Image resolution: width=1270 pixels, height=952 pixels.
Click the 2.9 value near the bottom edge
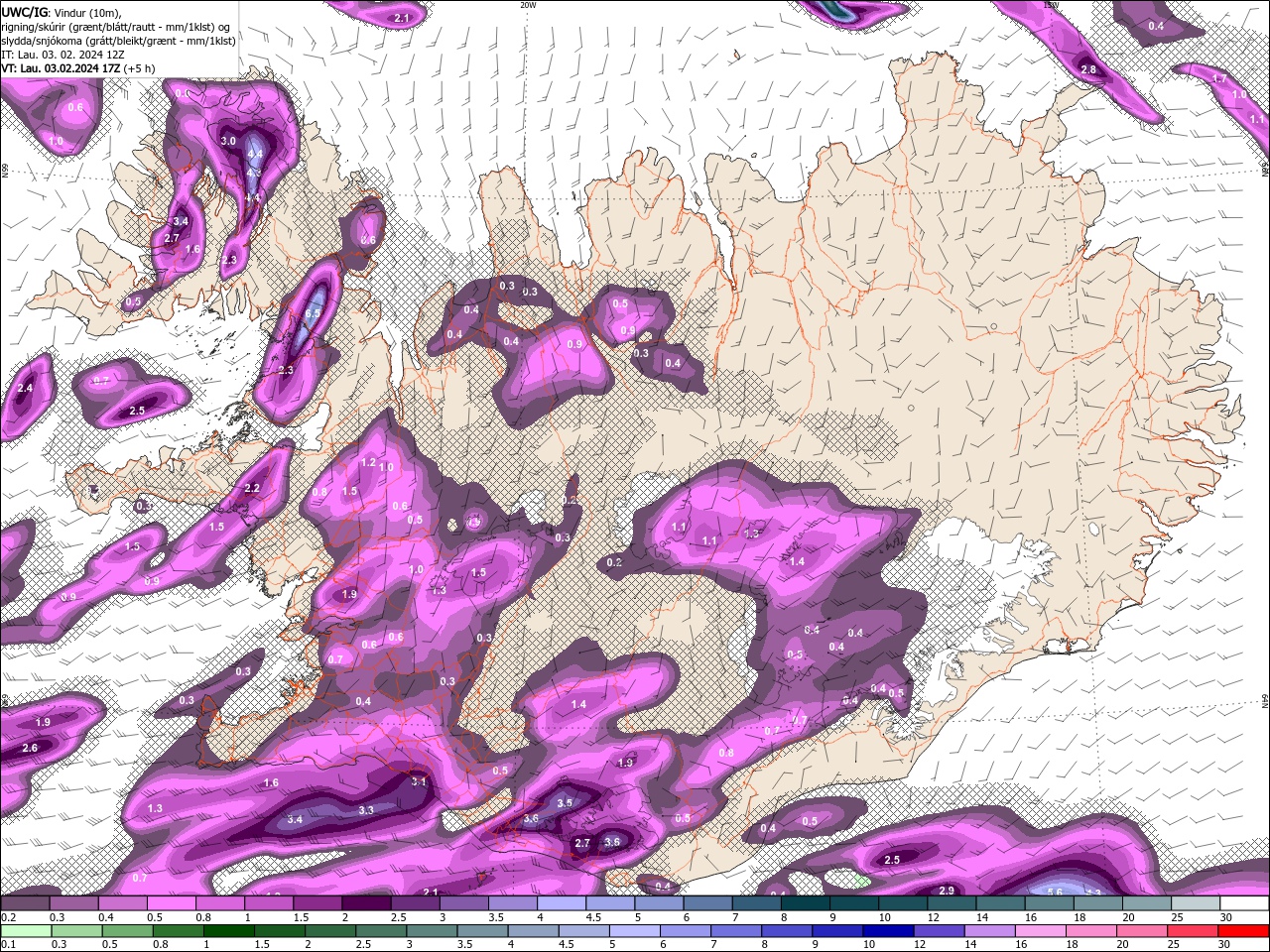click(947, 891)
